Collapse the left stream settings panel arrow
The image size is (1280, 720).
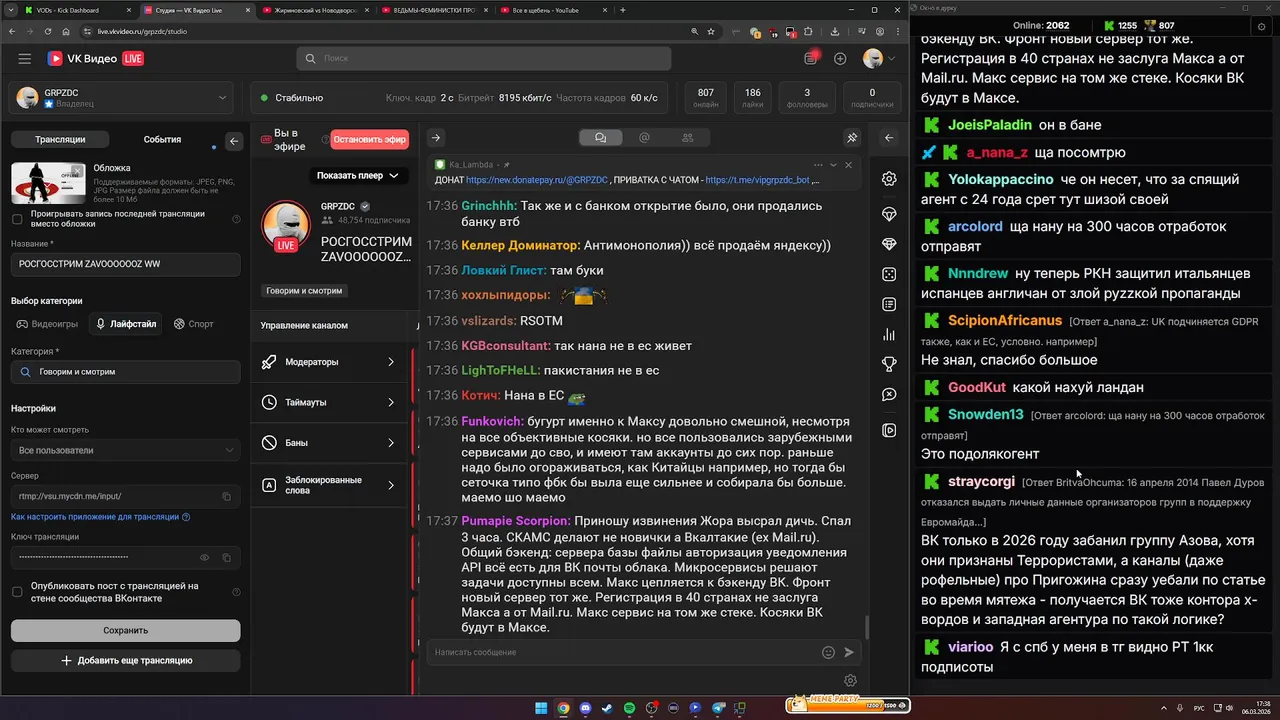point(234,141)
